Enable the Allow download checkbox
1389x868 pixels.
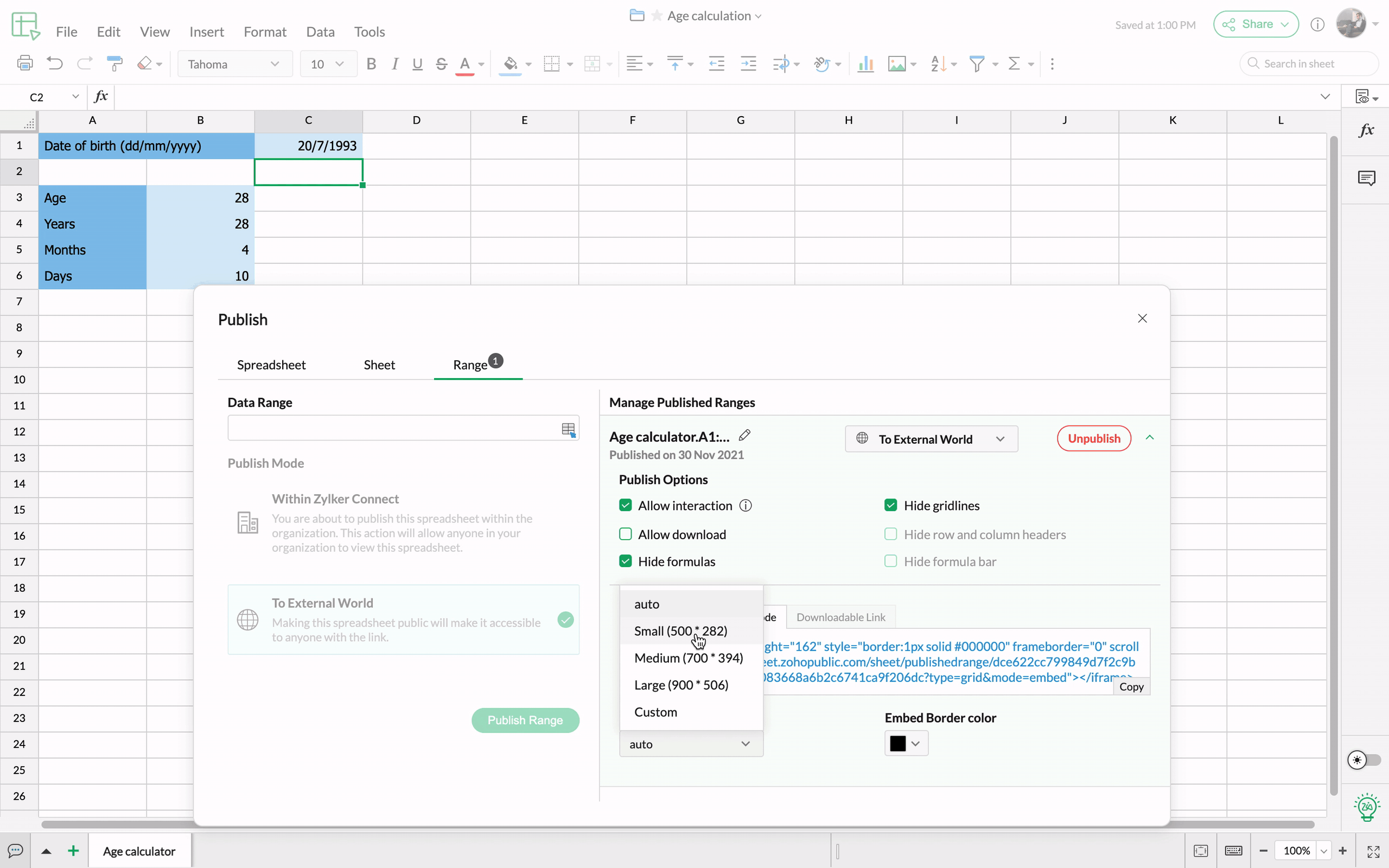click(x=626, y=534)
